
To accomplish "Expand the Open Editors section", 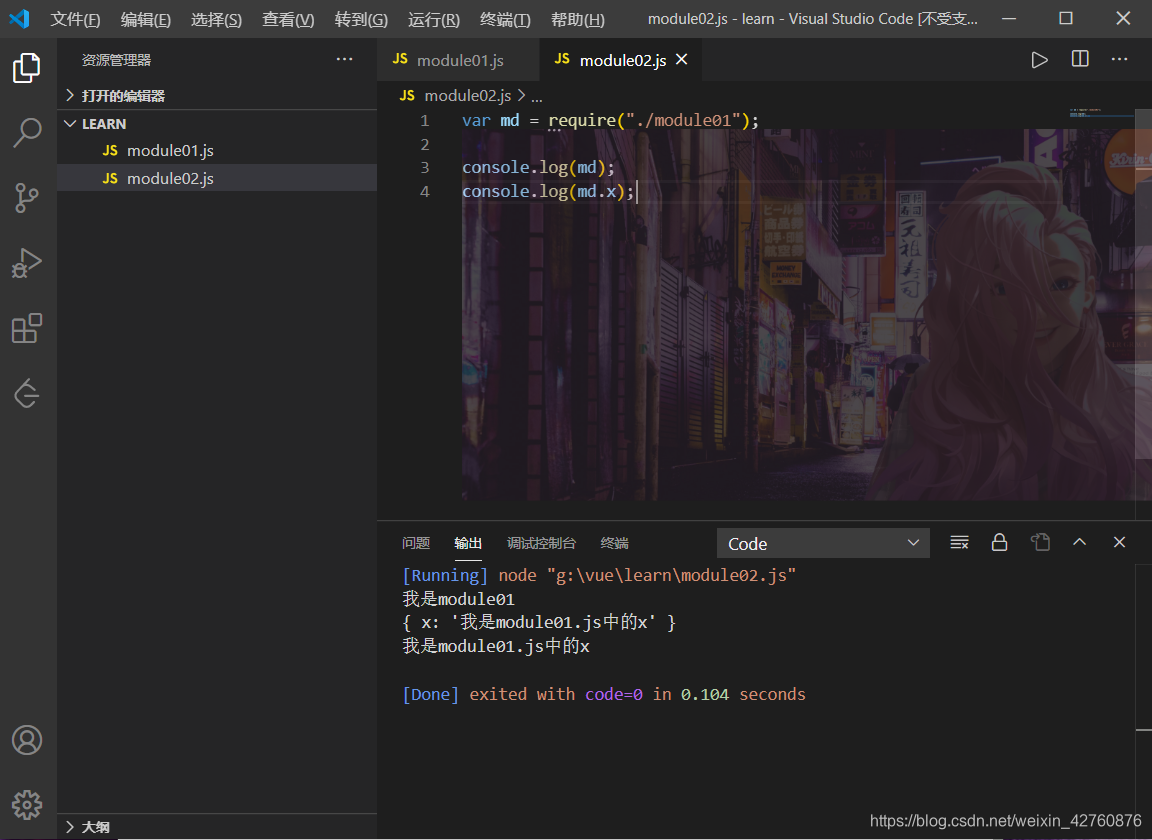I will coord(217,96).
